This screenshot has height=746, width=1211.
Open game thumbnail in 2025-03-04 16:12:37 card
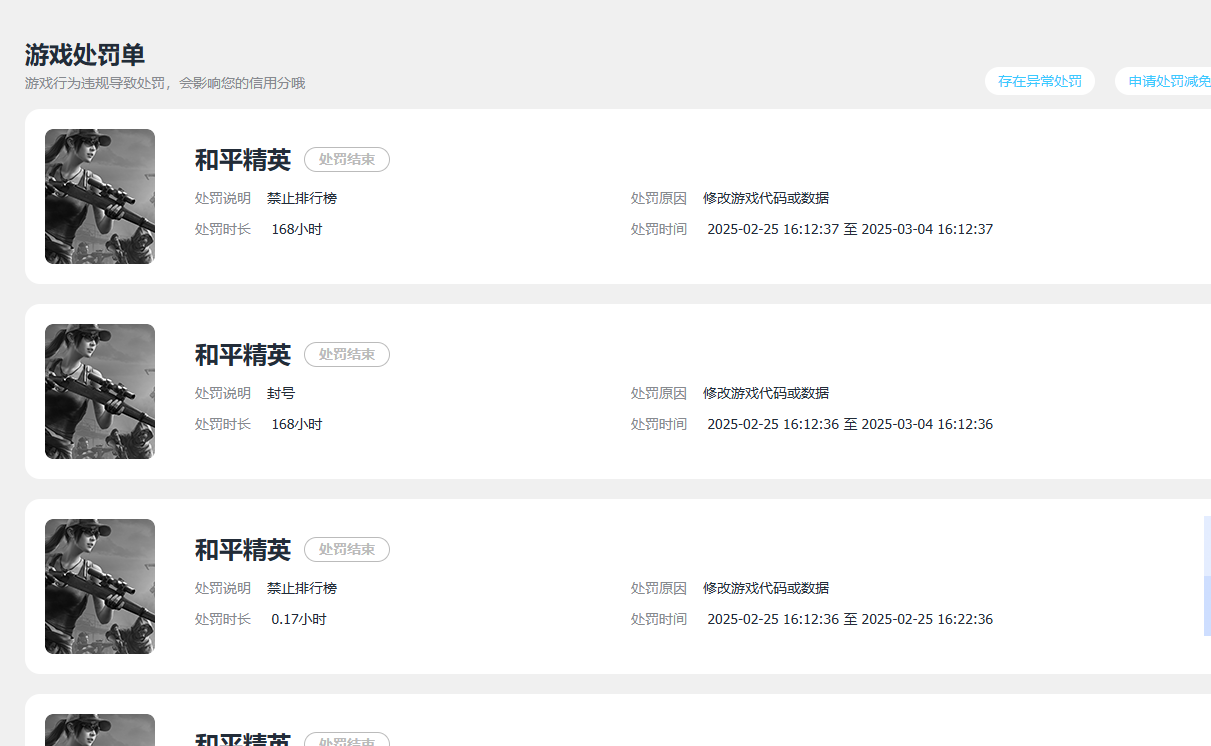click(100, 196)
